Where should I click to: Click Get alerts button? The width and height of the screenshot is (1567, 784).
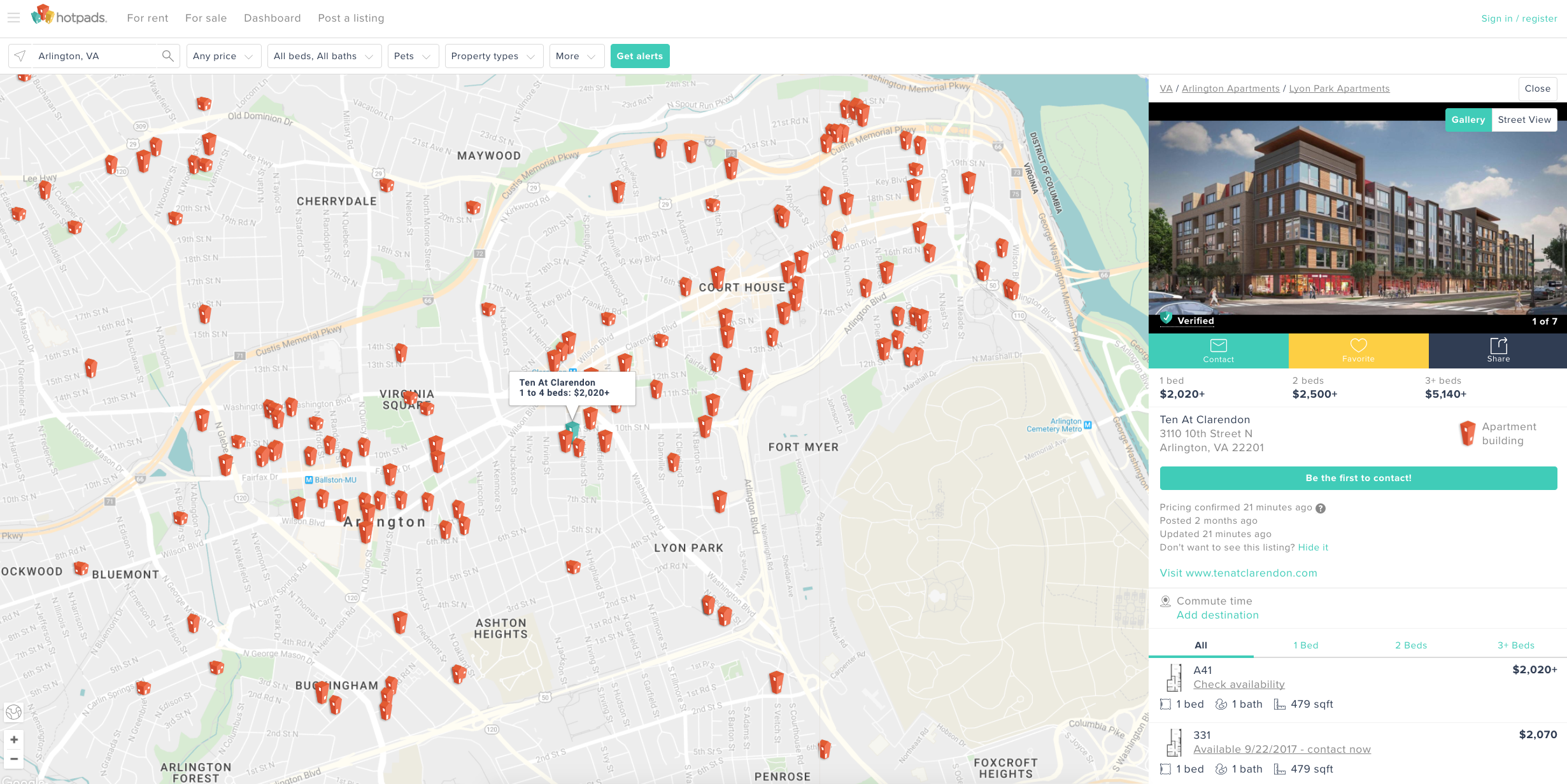tap(640, 56)
